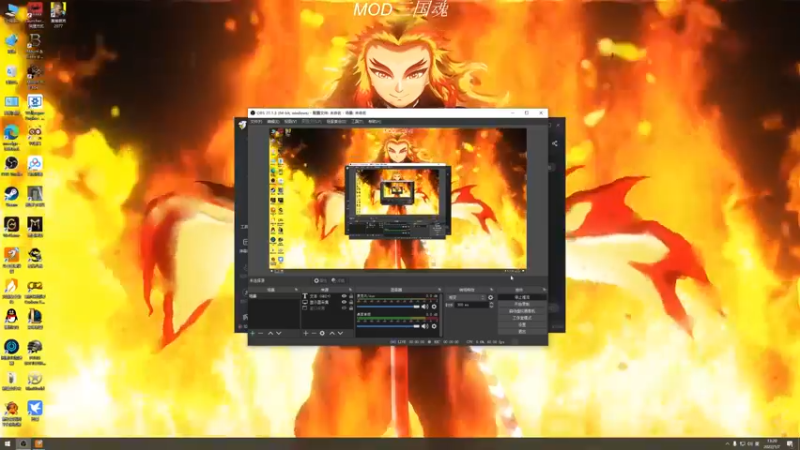Open the QQ penguin desktop shortcut
This screenshot has height=450, width=800.
[x=11, y=319]
